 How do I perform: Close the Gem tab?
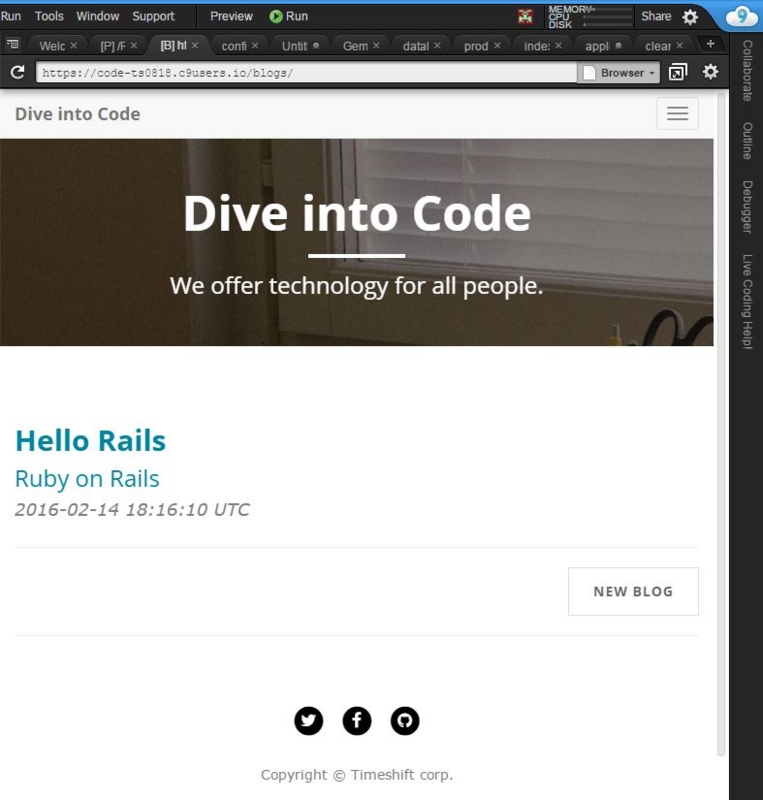[x=376, y=45]
